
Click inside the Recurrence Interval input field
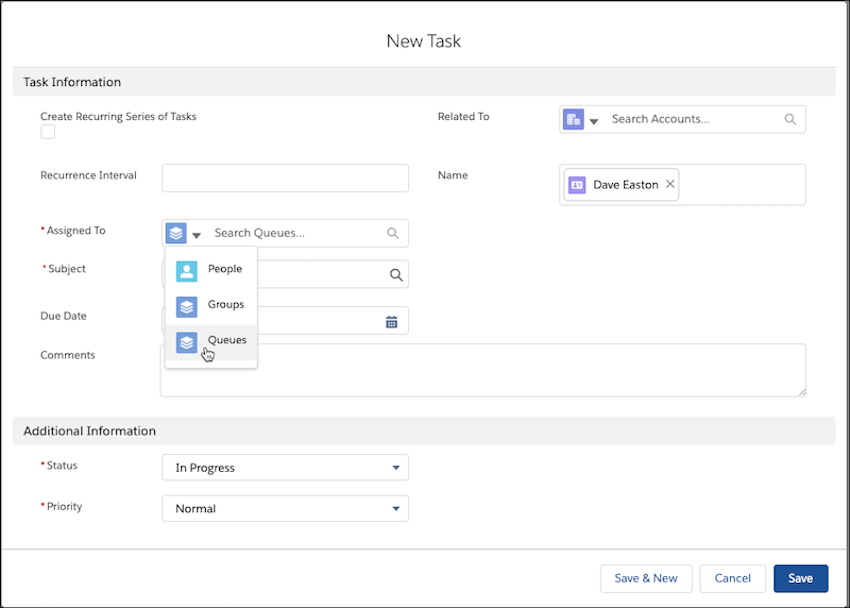click(x=285, y=177)
